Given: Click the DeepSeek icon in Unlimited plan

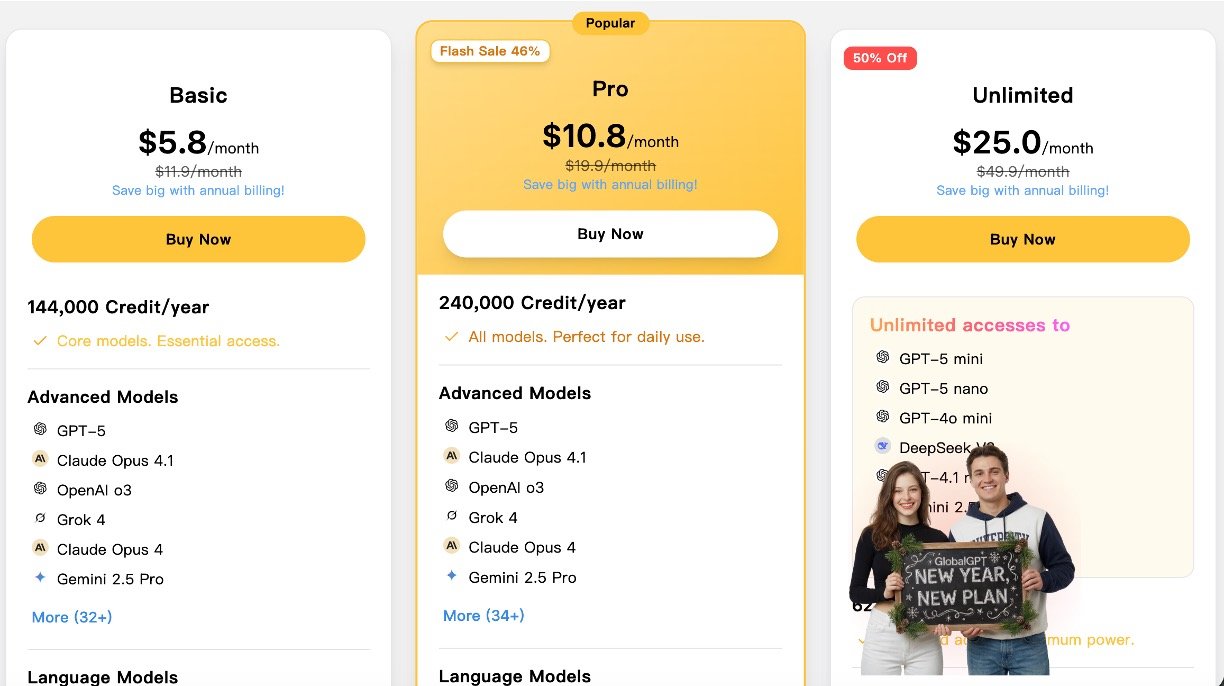Looking at the screenshot, I should [x=883, y=446].
